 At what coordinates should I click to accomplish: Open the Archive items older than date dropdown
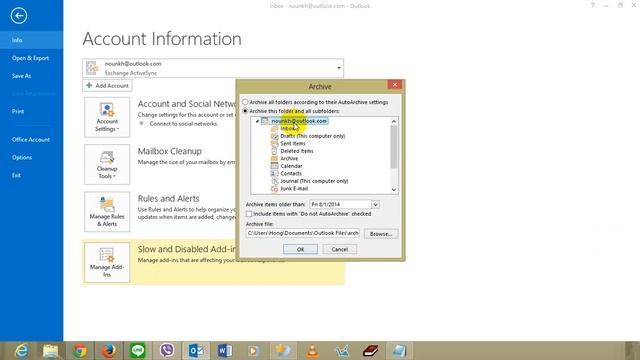tap(375, 204)
